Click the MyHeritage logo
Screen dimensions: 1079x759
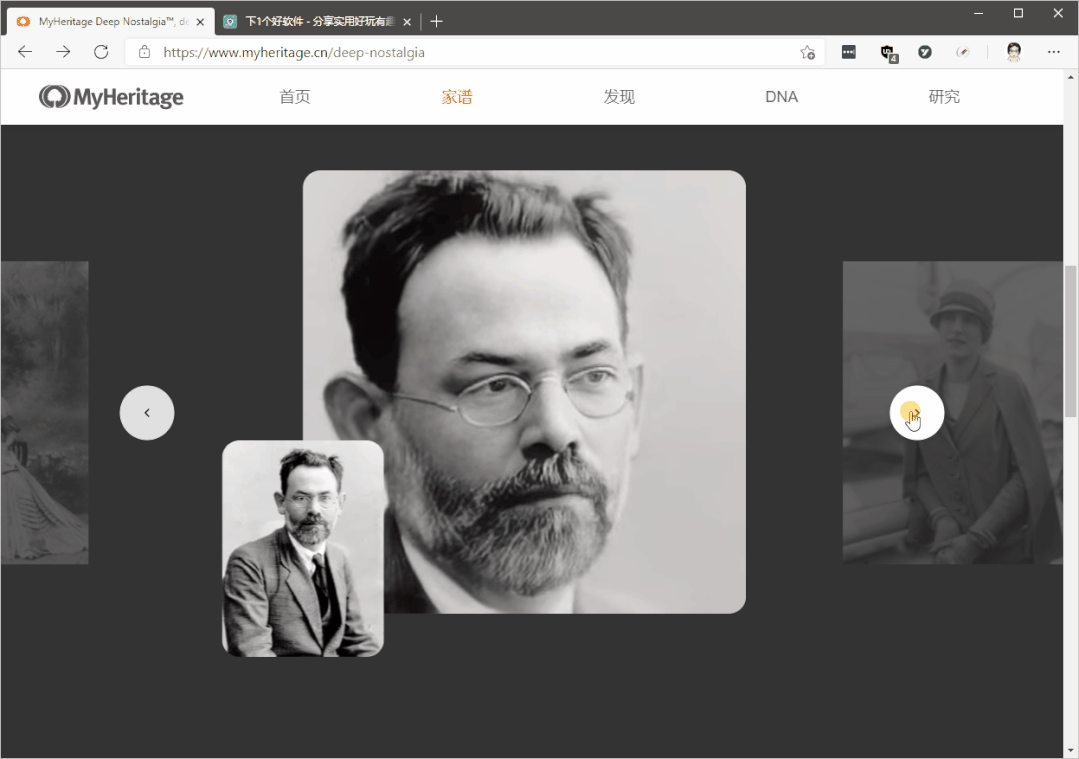point(111,97)
